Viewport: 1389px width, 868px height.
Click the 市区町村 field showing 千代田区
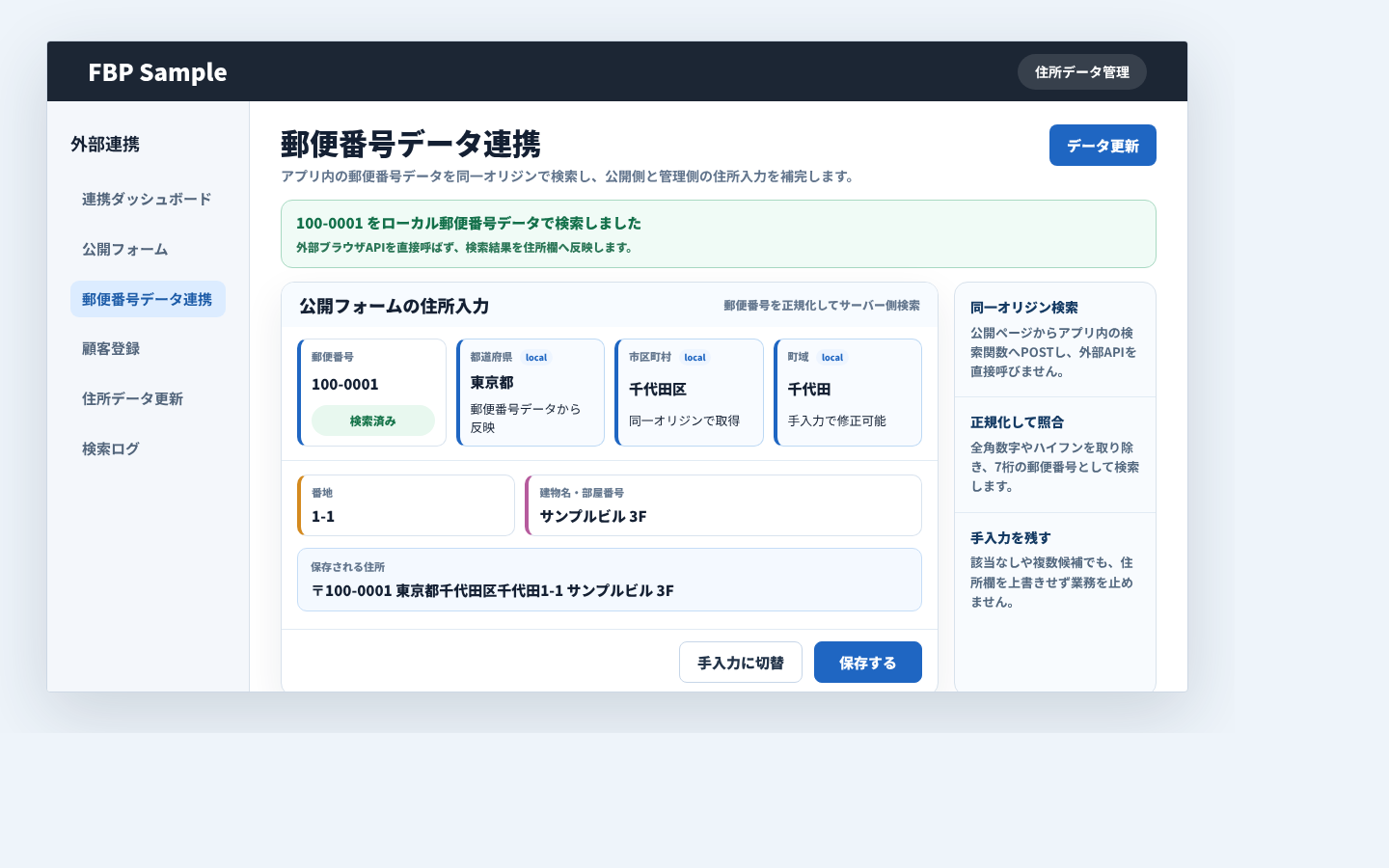point(689,393)
